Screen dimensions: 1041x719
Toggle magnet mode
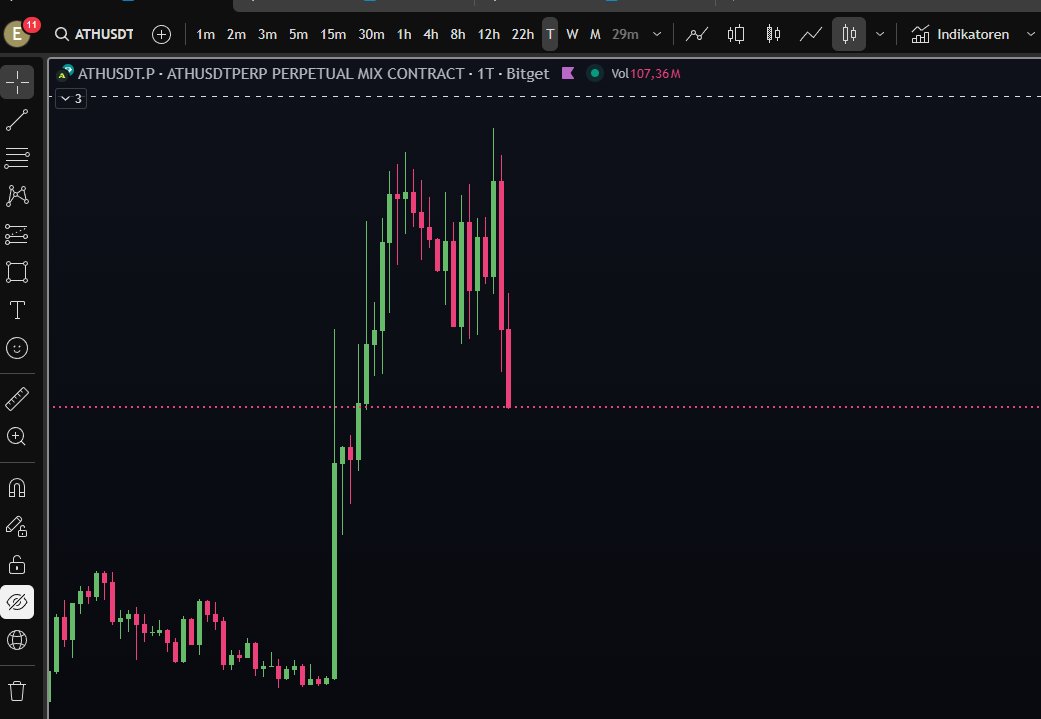[17, 488]
